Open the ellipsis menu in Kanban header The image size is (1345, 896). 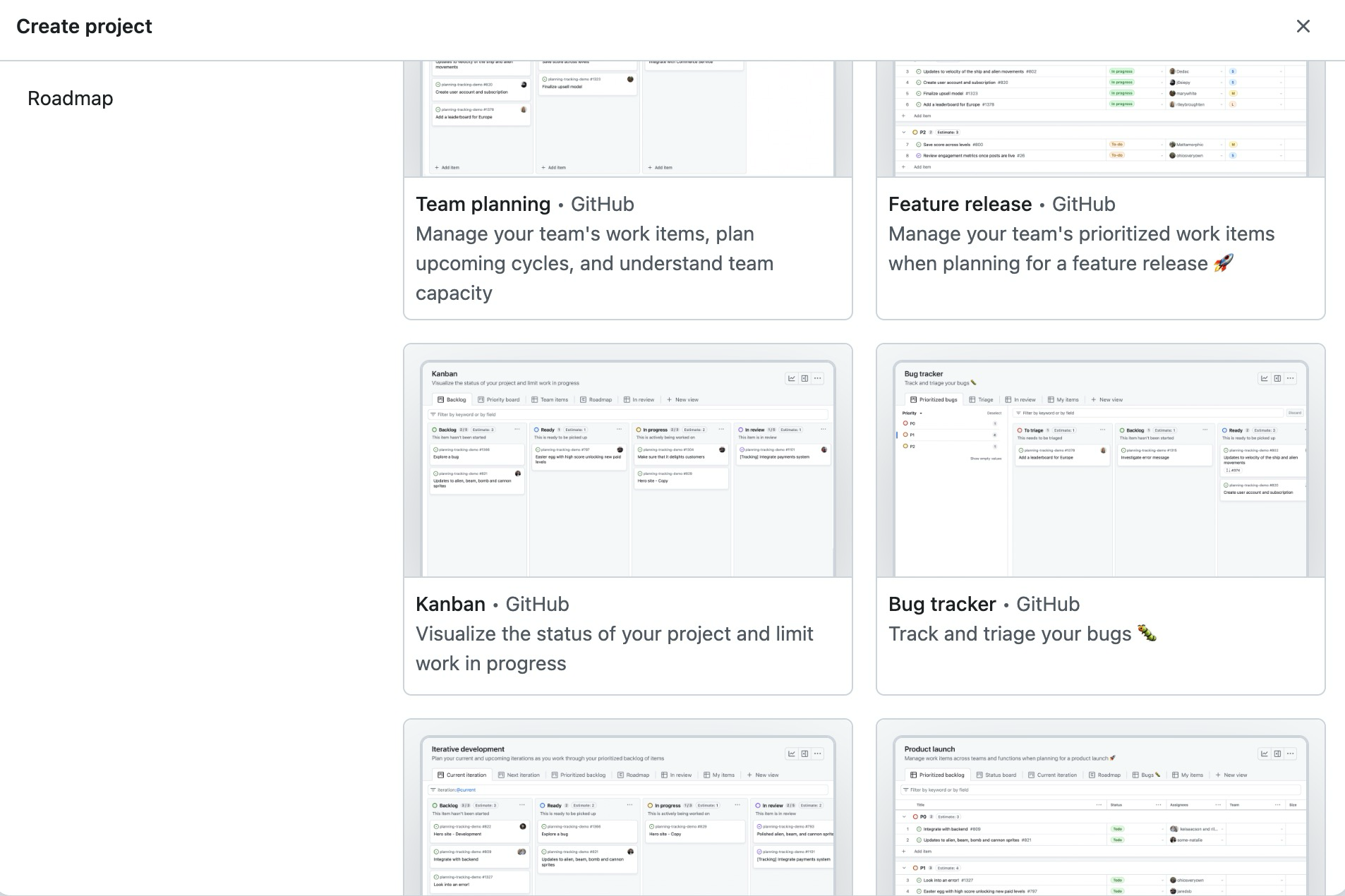point(817,377)
